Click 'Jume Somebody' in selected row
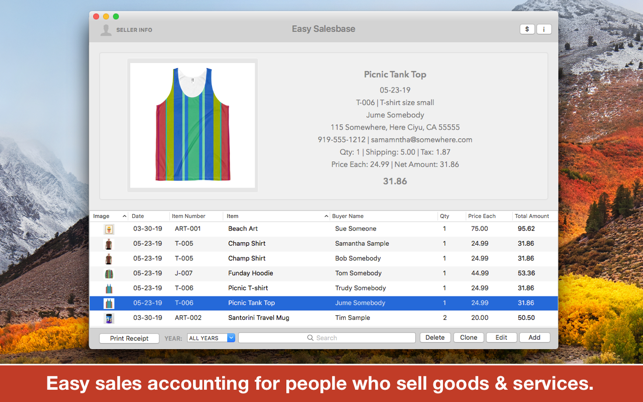The height and width of the screenshot is (402, 643). point(360,303)
